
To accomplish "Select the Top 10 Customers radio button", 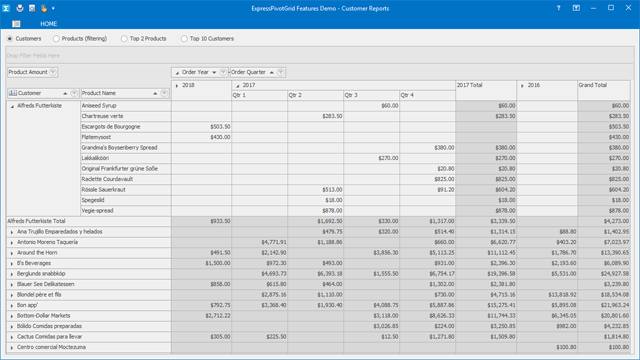I will [184, 39].
